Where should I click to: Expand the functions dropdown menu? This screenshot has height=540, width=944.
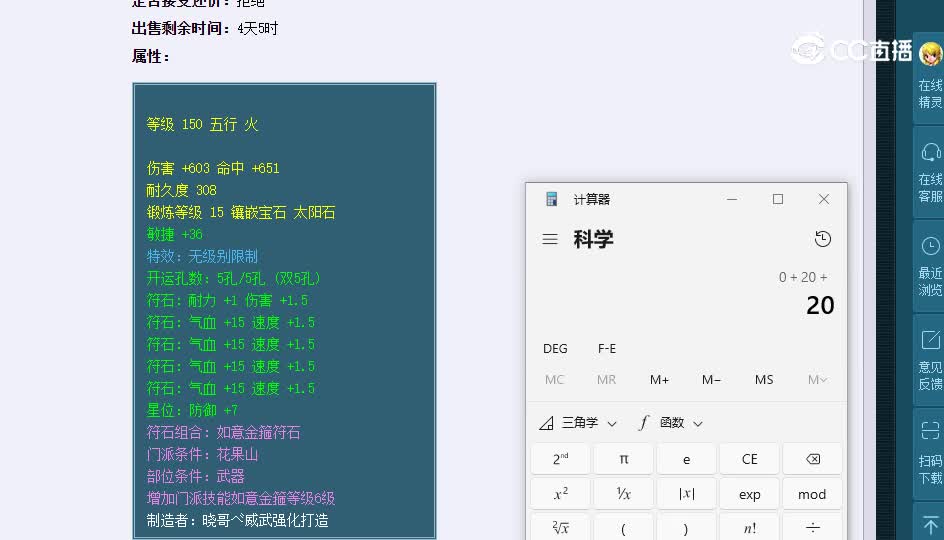click(671, 423)
